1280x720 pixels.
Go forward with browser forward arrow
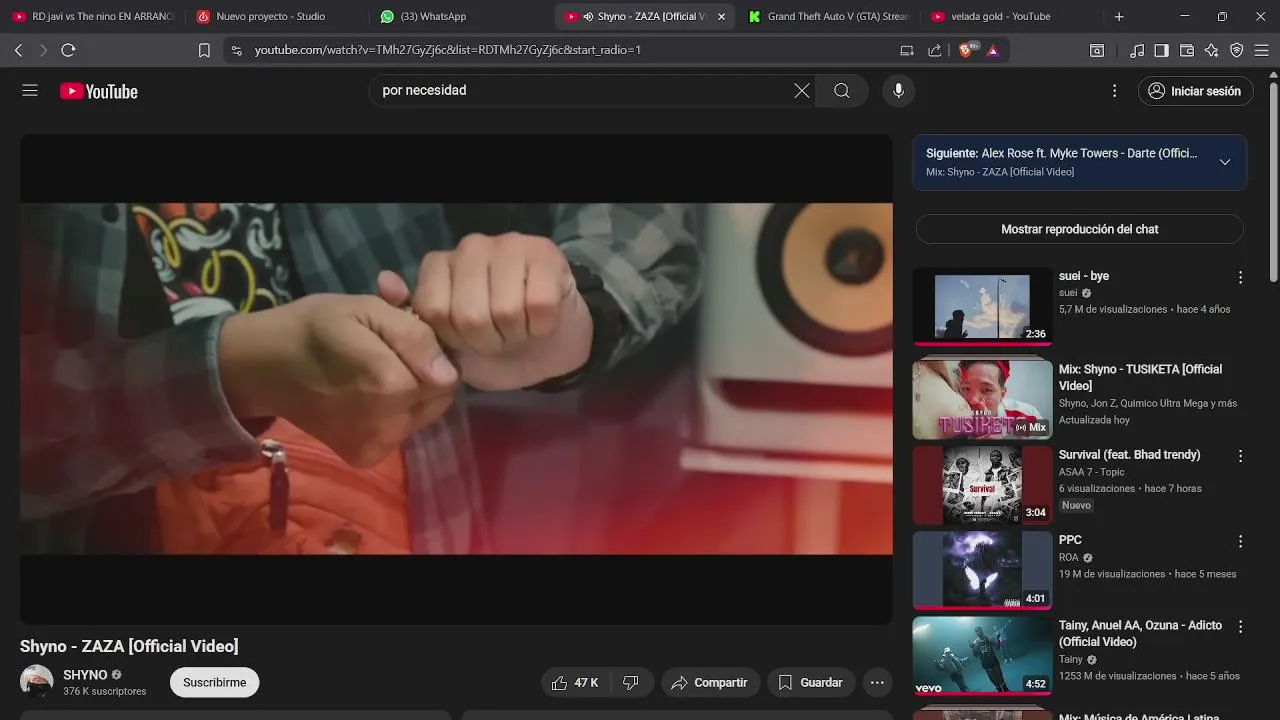[43, 50]
